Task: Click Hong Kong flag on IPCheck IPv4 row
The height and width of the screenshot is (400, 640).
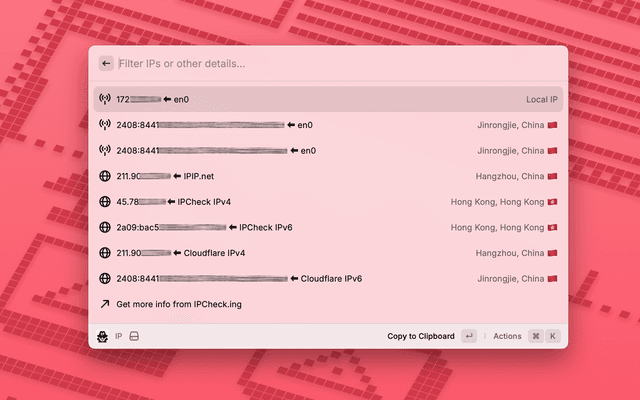Action: 552,202
